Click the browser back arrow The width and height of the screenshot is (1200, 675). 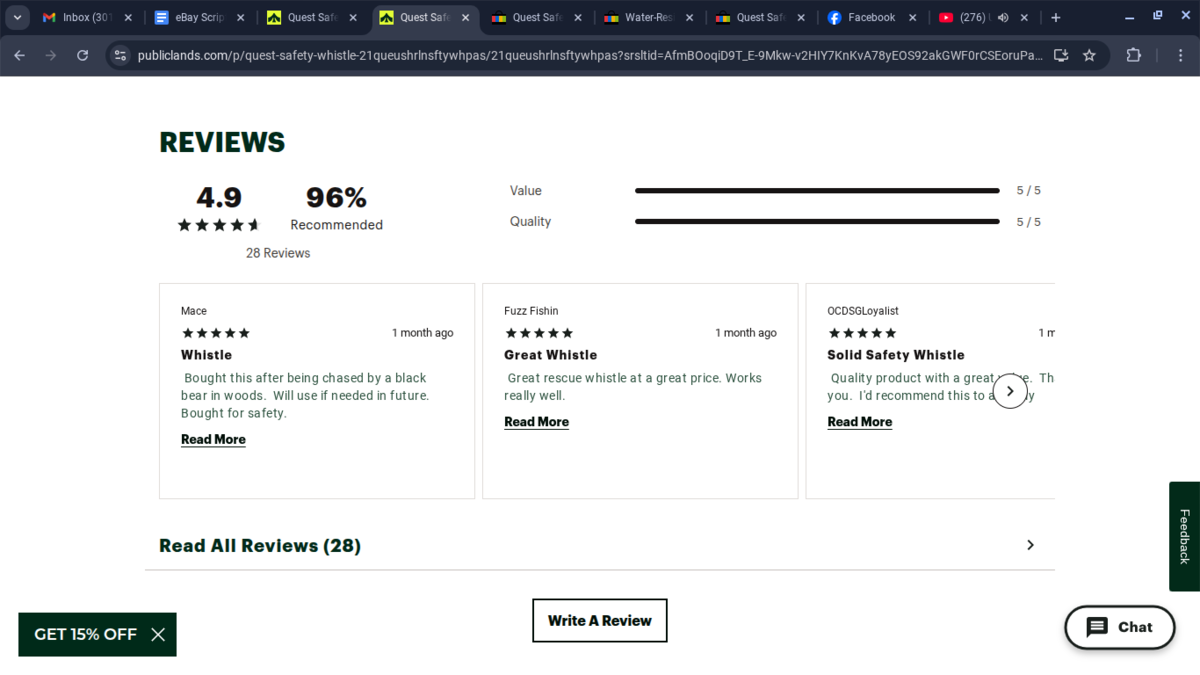pos(20,55)
